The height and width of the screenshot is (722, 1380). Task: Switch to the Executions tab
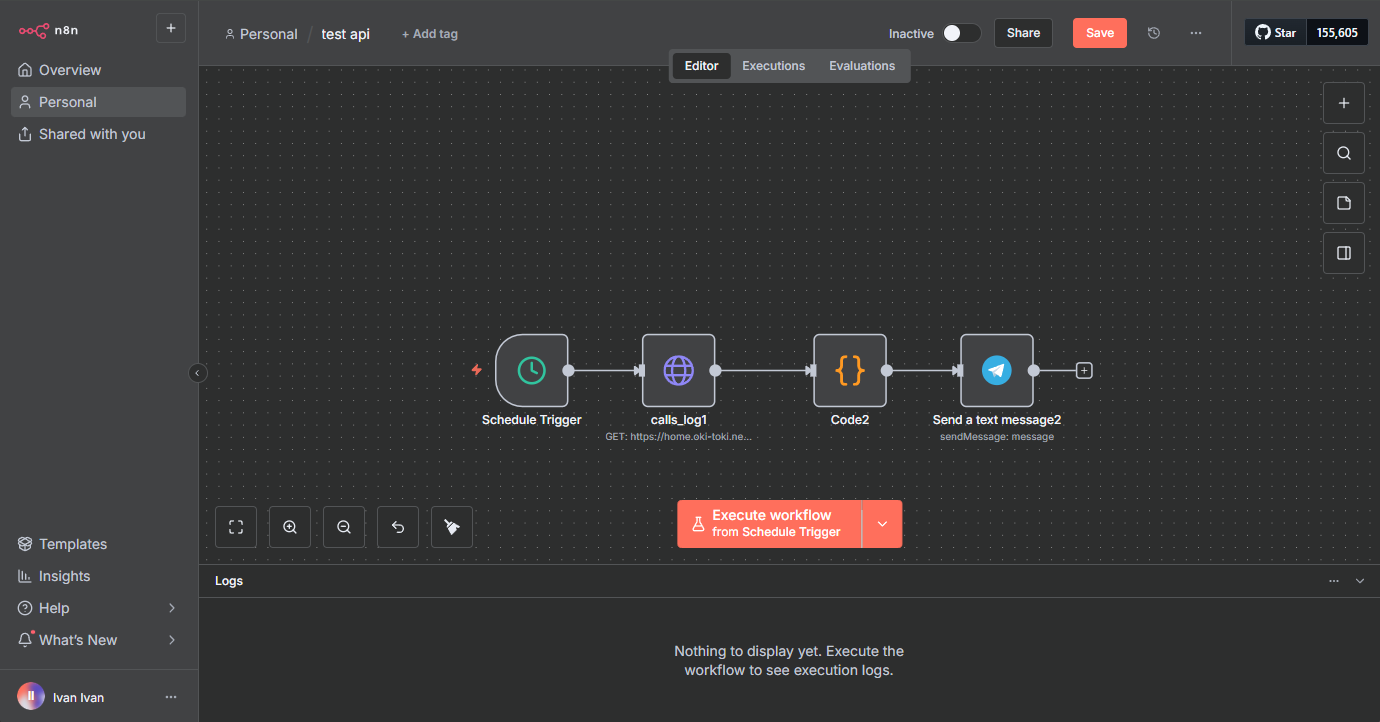[x=773, y=66]
